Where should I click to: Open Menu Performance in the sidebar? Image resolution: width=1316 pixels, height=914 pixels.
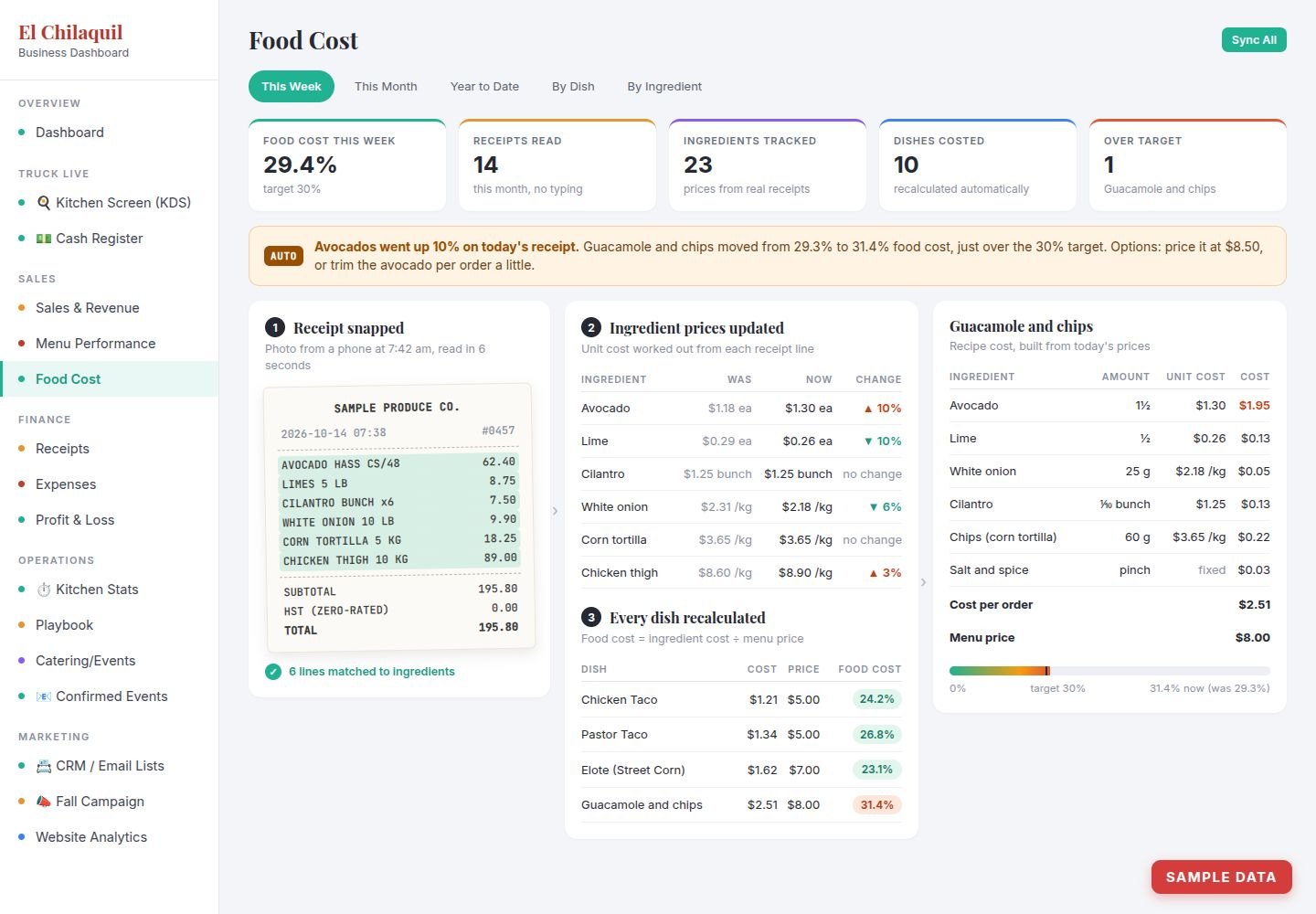pyautogui.click(x=110, y=344)
